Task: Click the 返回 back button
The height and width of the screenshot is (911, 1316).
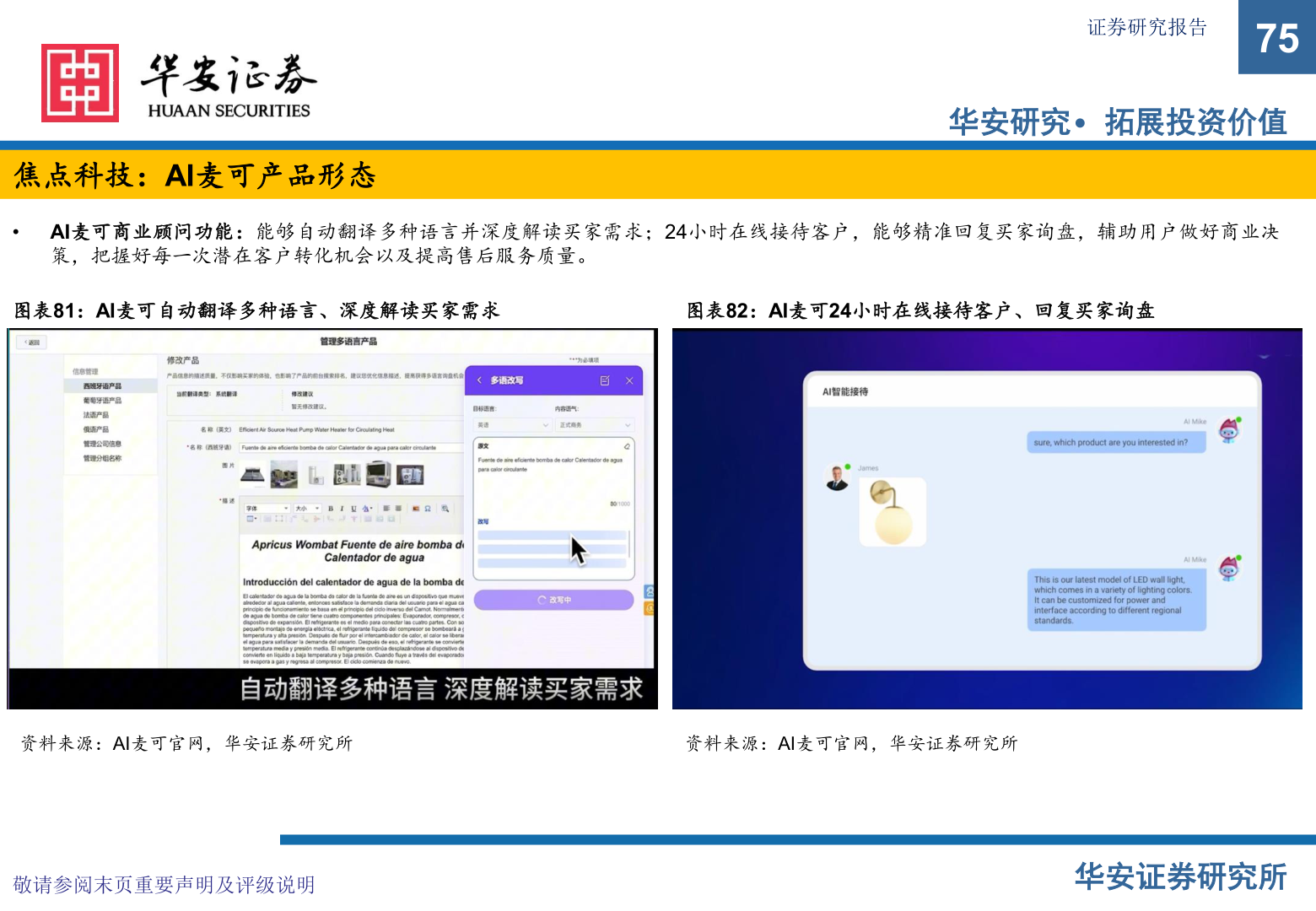Action: 32,342
